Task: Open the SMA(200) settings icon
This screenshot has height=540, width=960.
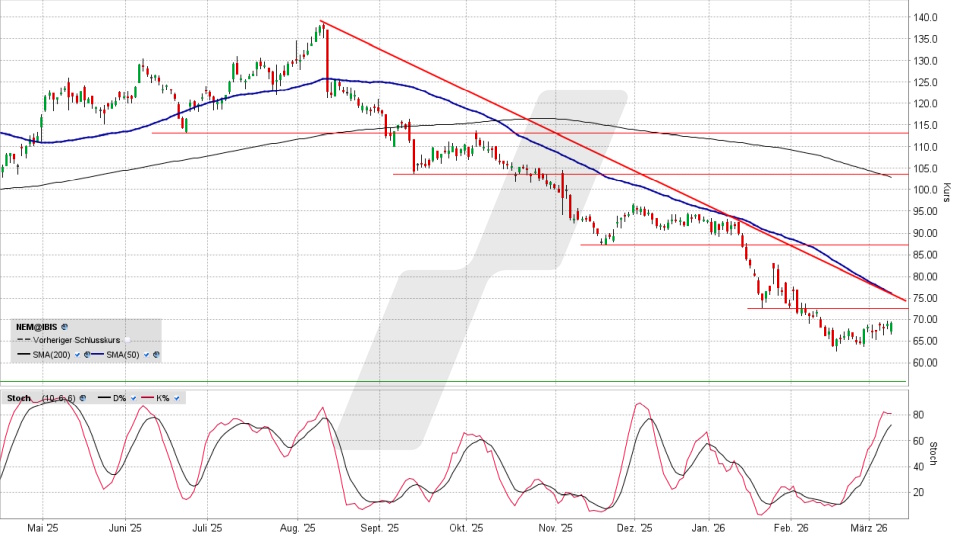Action: (87, 354)
